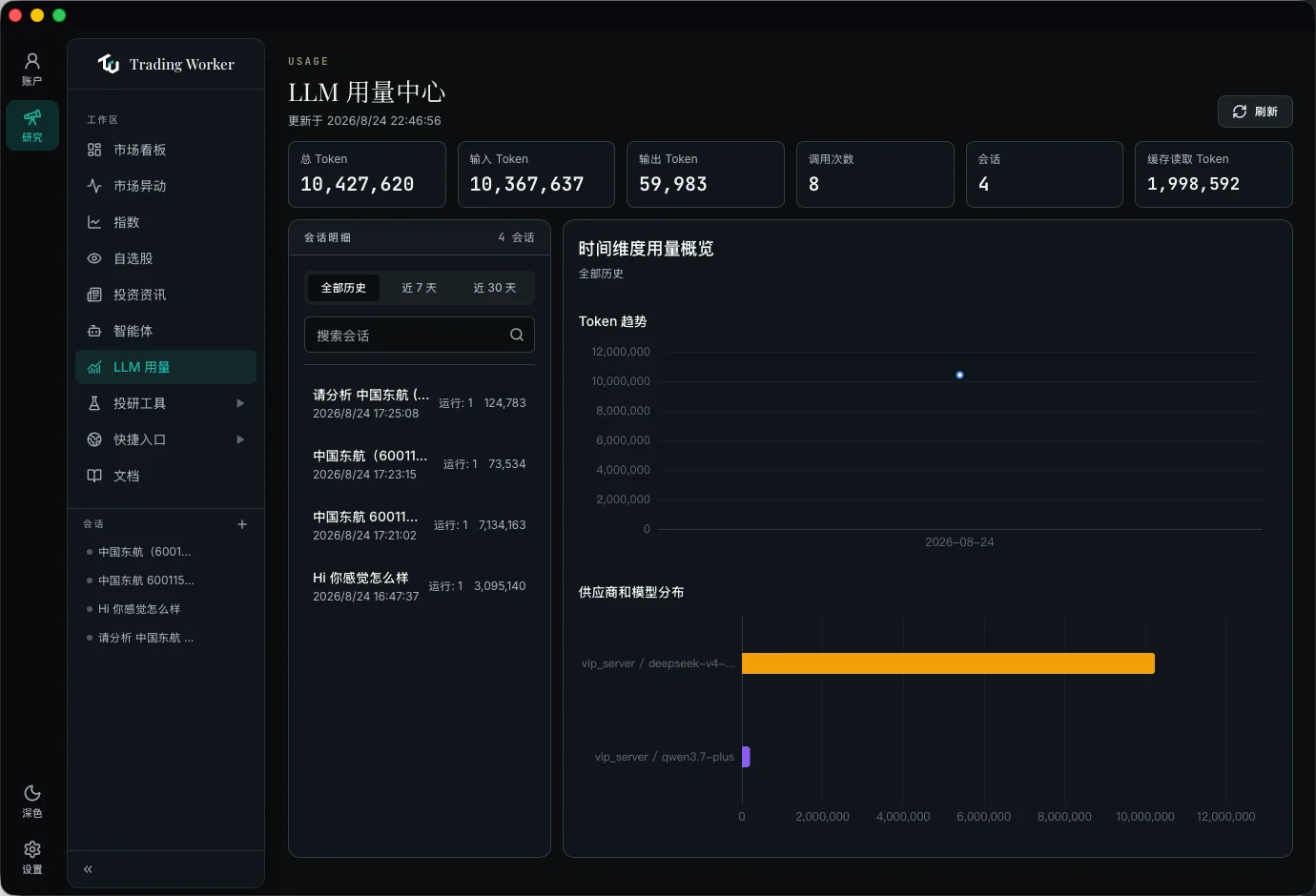
Task: Switch to 近 7 天 tab
Action: pyautogui.click(x=420, y=288)
